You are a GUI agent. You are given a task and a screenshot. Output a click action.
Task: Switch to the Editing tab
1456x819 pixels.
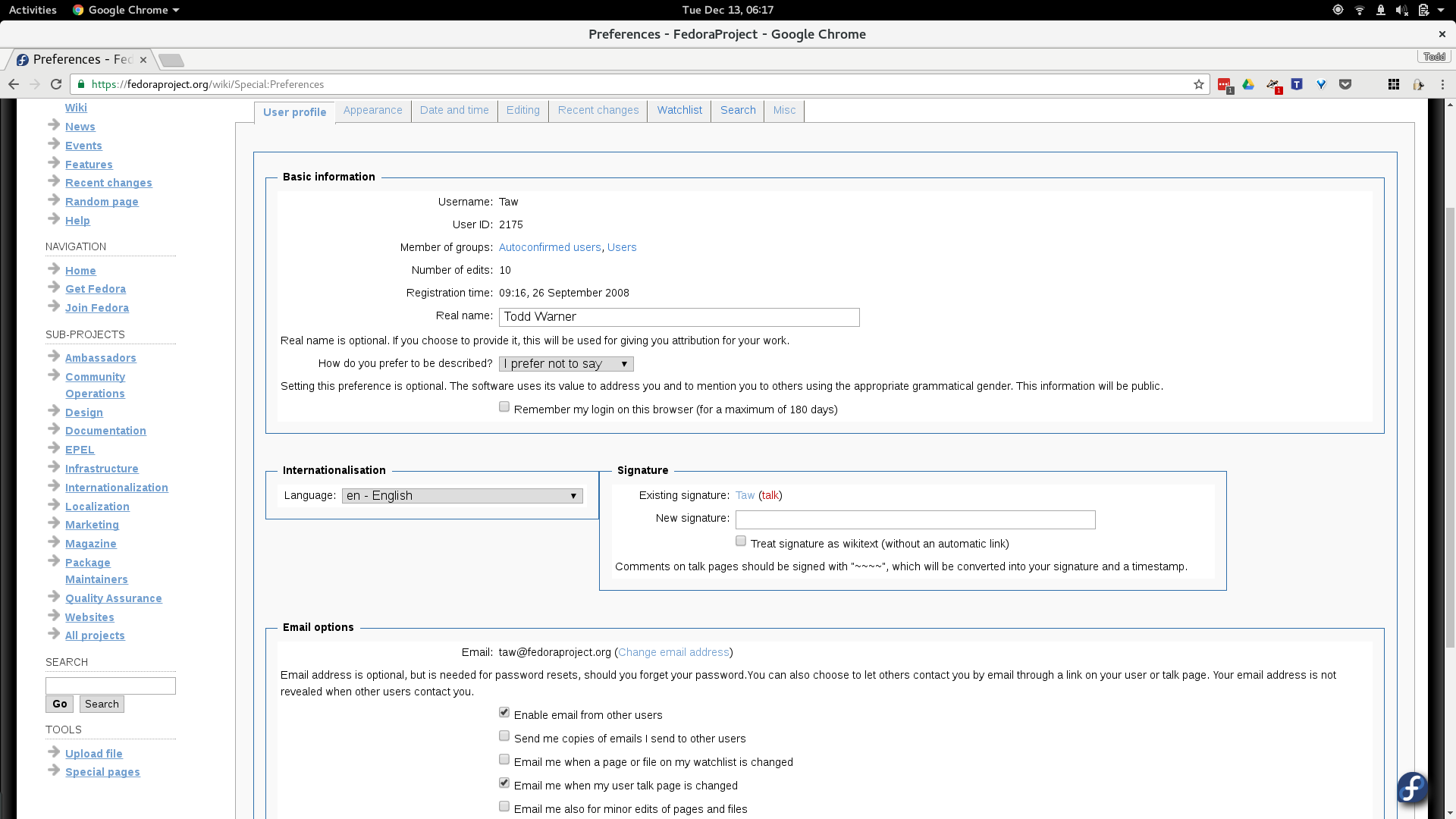(x=523, y=111)
